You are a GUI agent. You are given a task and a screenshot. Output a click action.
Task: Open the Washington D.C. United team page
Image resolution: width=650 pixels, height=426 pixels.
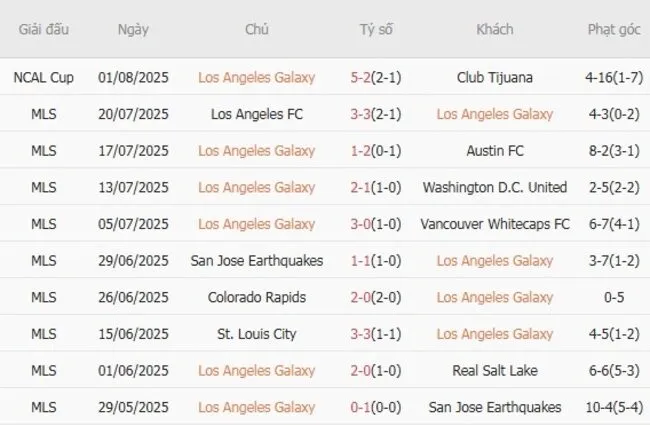click(x=494, y=187)
